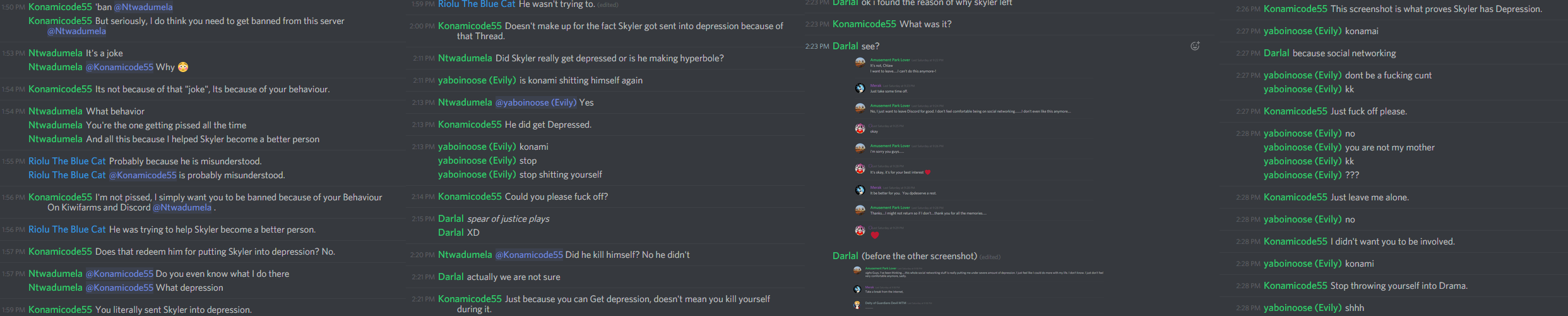The image size is (1568, 316).
Task: Open the screenshot attached below "see?"
Action: pyautogui.click(x=964, y=149)
